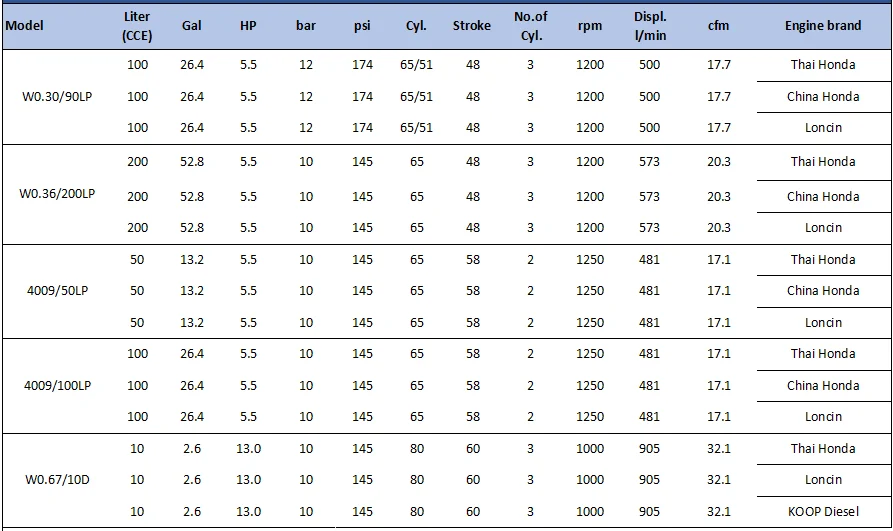Select the W0.36/200LP model cell
This screenshot has height=531, width=893.
(x=57, y=194)
